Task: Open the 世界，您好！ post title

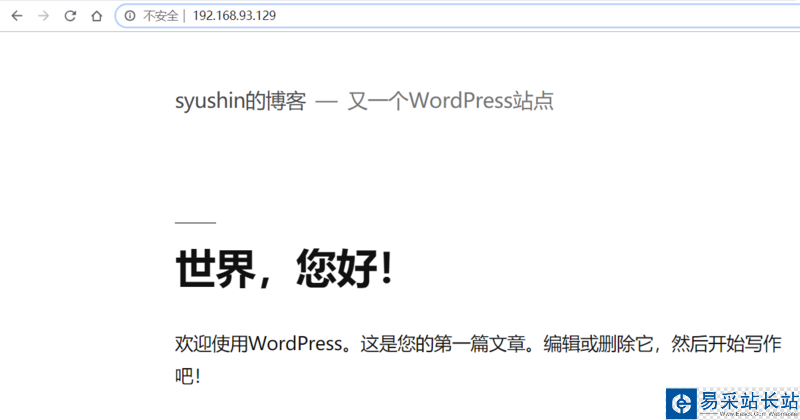Action: (284, 268)
